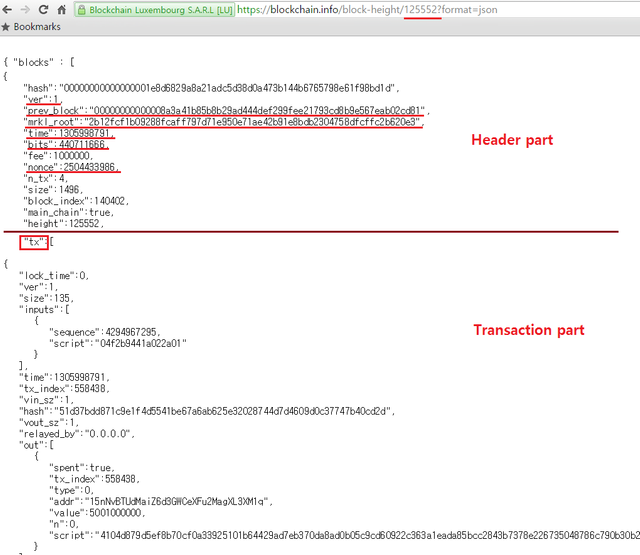Viewport: 640px width, 555px height.
Task: Click the "lock_time":0 line
Action: [54, 276]
